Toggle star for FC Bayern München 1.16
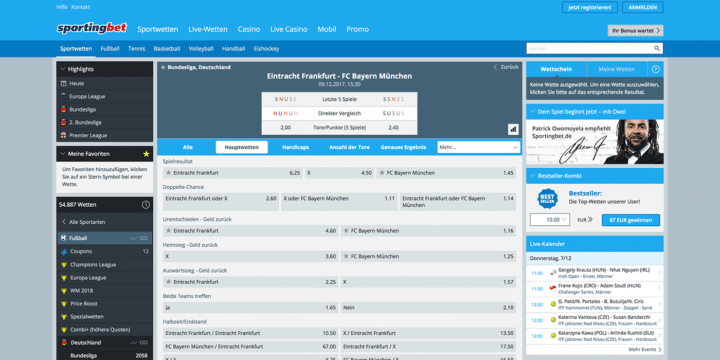 (x=346, y=231)
